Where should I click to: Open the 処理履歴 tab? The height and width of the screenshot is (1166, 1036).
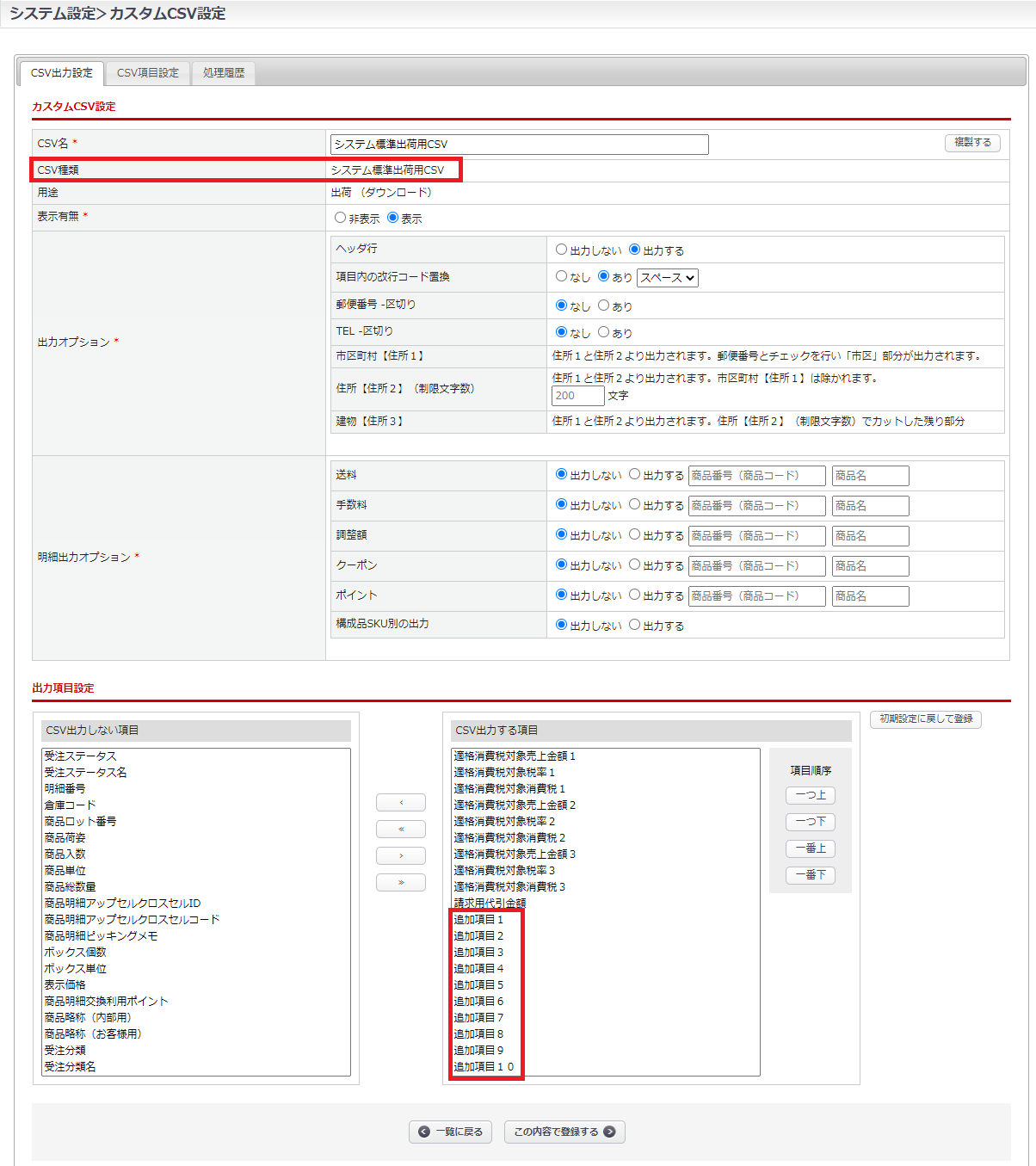coord(224,73)
